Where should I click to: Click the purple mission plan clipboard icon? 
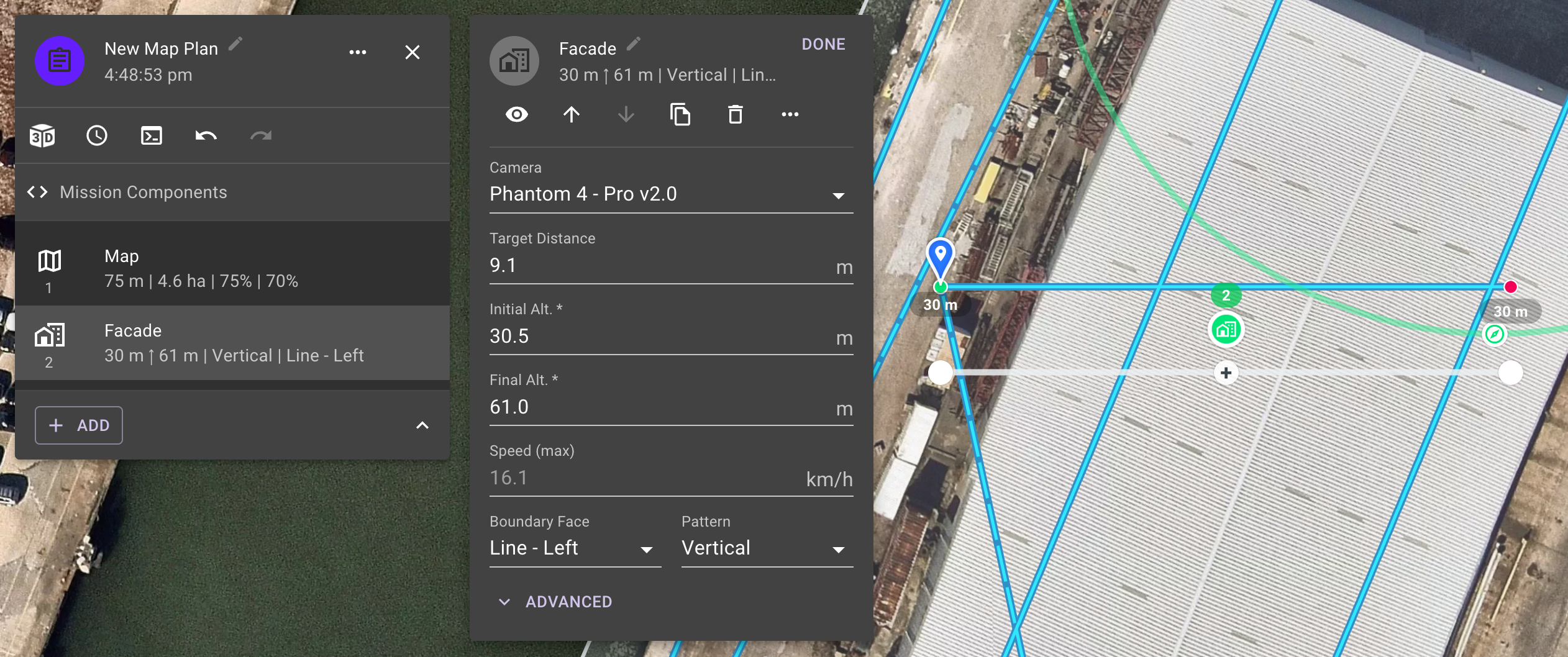pos(60,61)
